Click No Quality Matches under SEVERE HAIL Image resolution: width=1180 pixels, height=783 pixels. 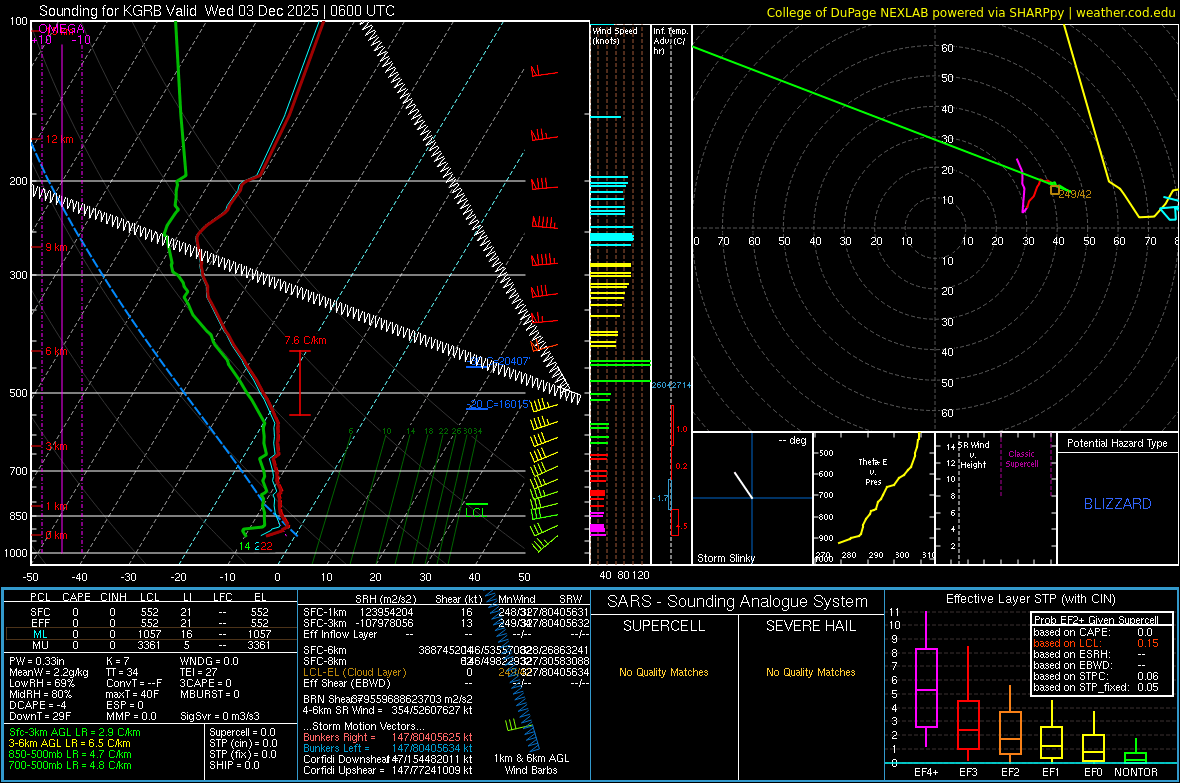pos(810,672)
